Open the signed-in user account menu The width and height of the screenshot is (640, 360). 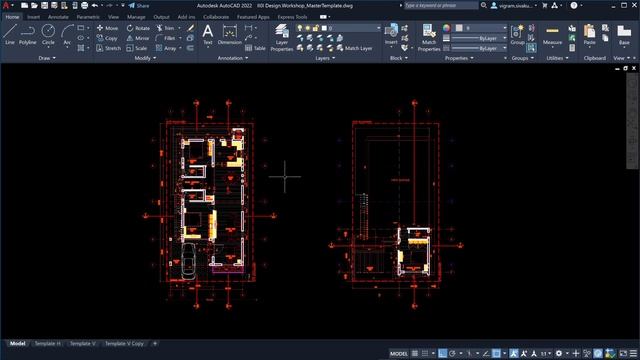click(513, 6)
